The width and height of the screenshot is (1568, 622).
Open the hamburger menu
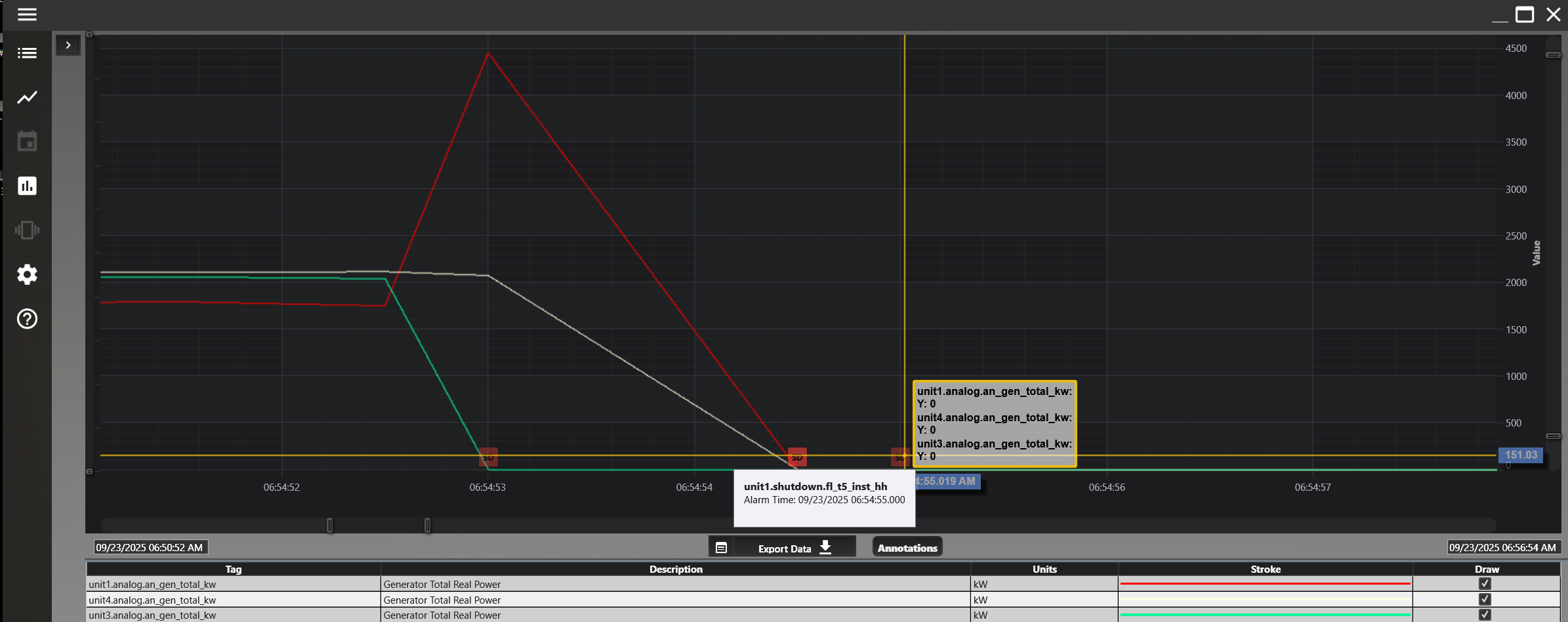click(27, 14)
